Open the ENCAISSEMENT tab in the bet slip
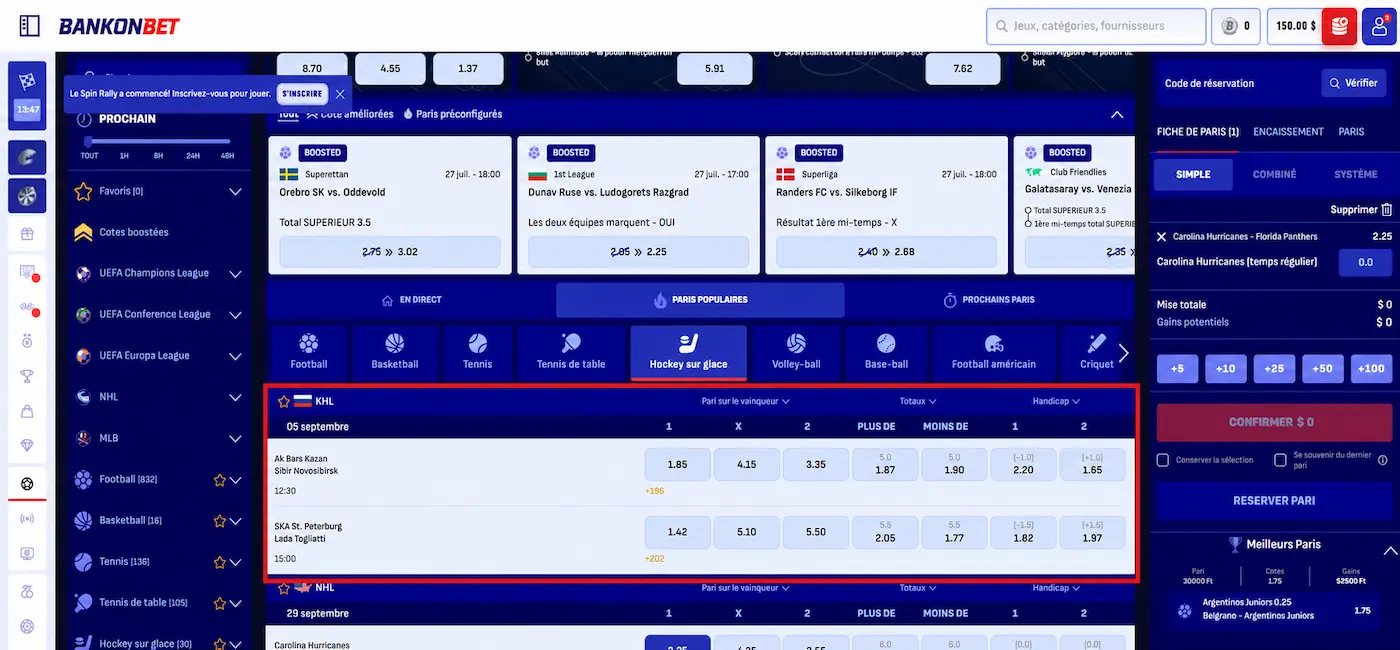The image size is (1400, 650). 1288,132
